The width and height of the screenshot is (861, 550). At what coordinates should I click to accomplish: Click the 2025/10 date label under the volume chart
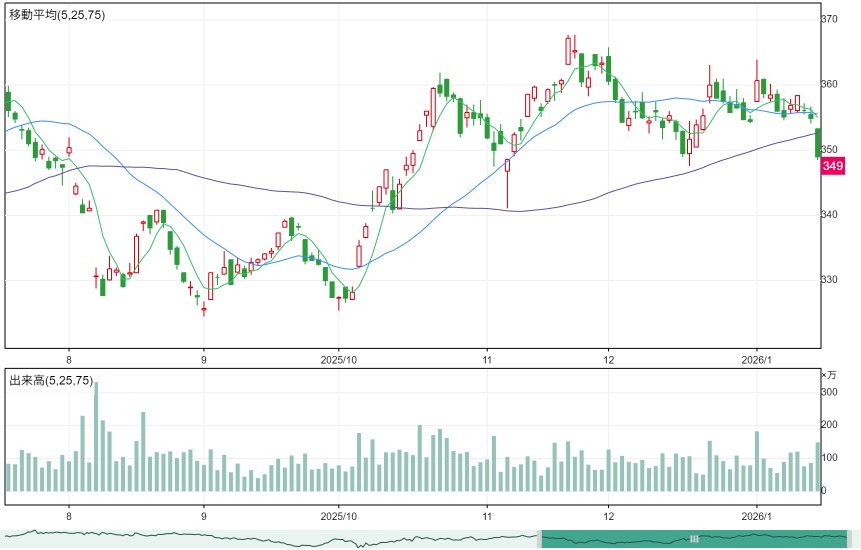coord(338,517)
